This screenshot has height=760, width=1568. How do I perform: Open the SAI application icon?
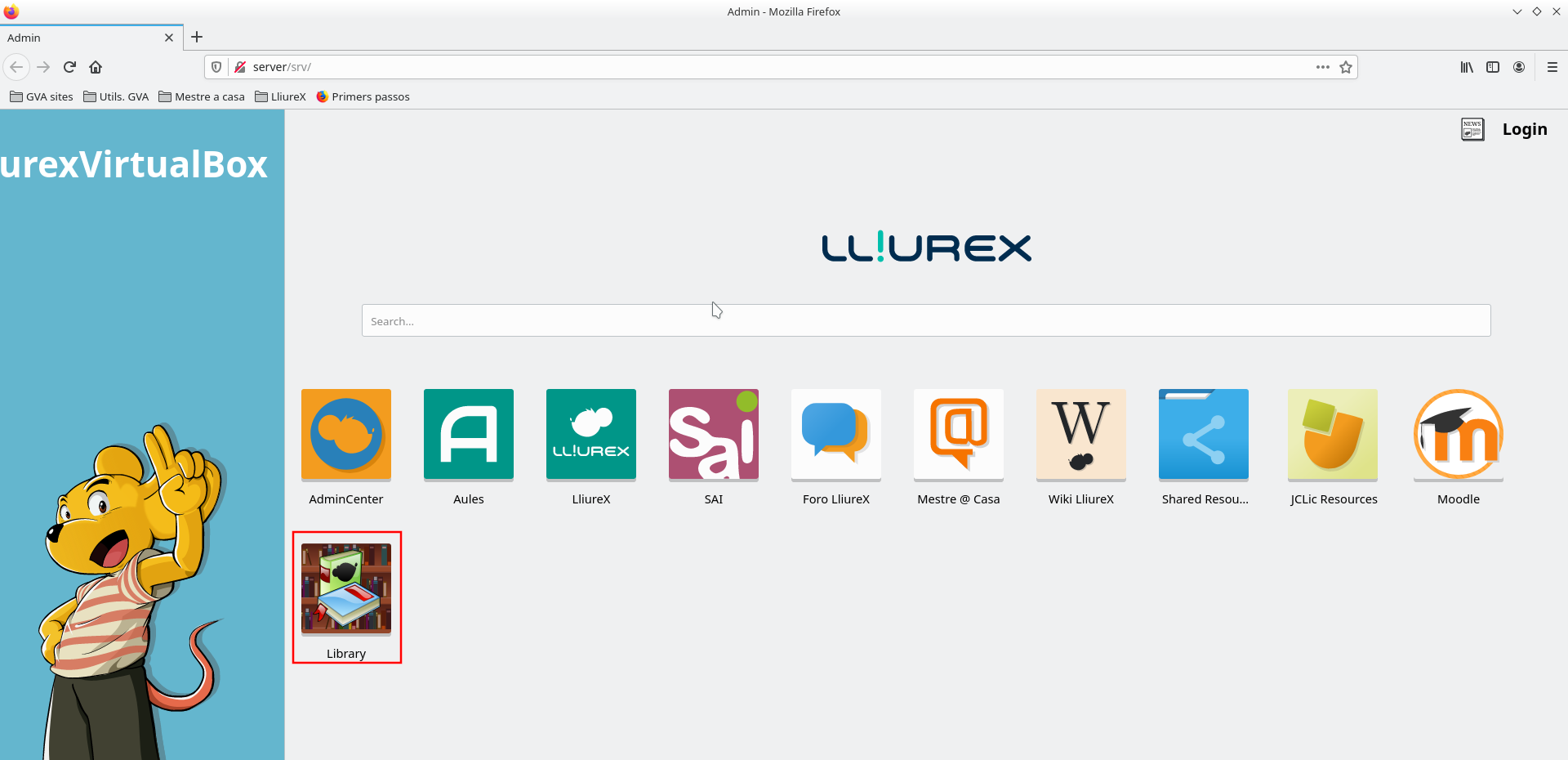point(713,434)
